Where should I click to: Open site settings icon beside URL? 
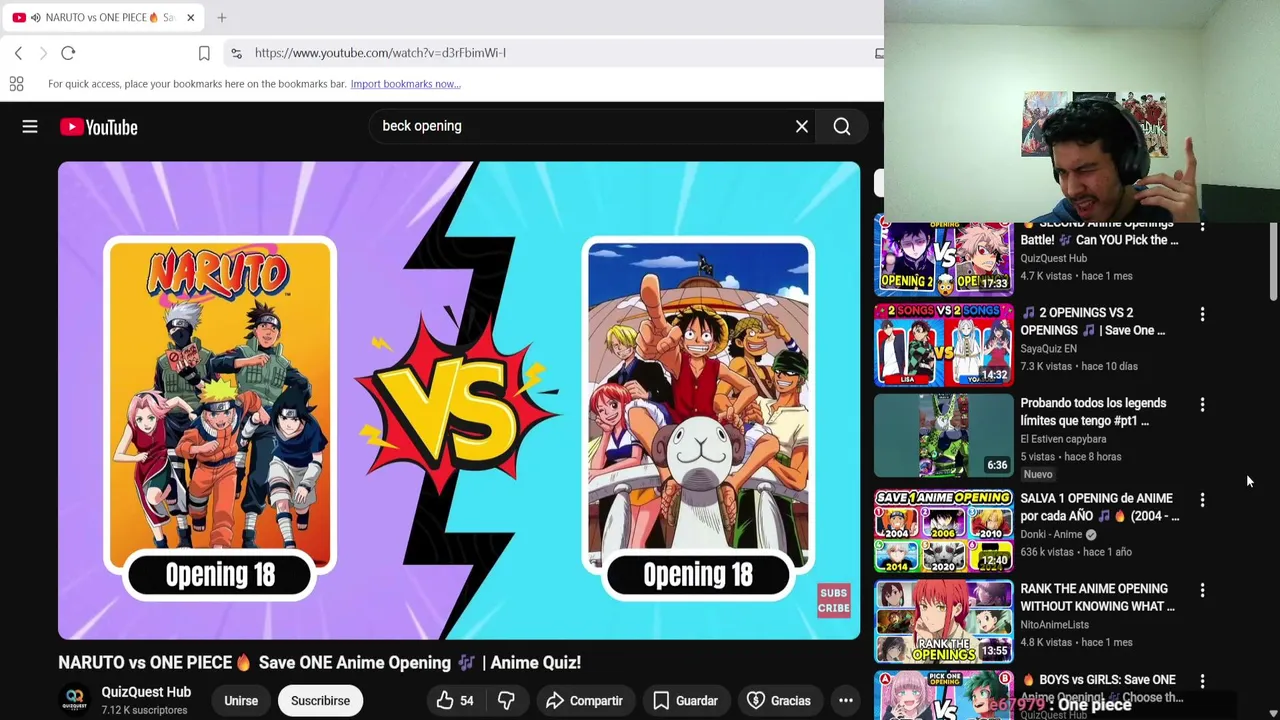(x=236, y=53)
